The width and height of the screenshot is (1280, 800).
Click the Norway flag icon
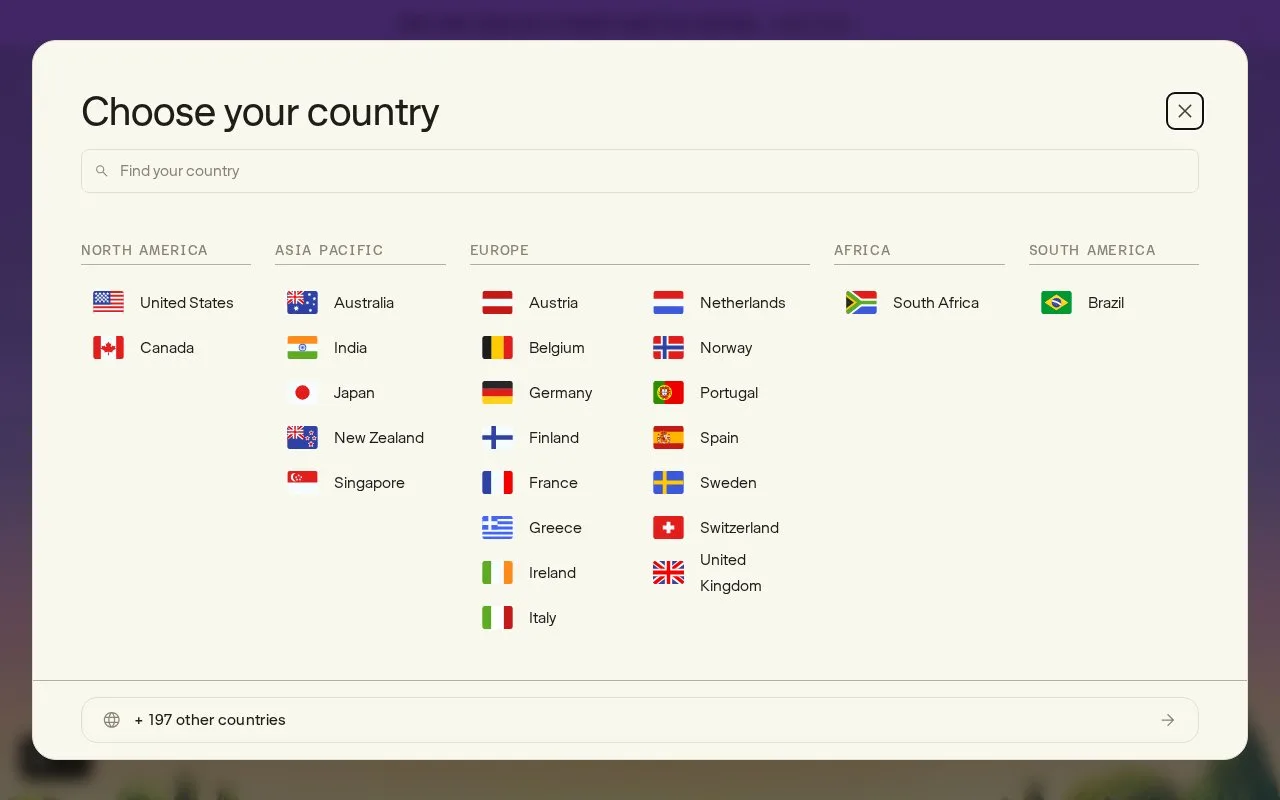pos(668,347)
